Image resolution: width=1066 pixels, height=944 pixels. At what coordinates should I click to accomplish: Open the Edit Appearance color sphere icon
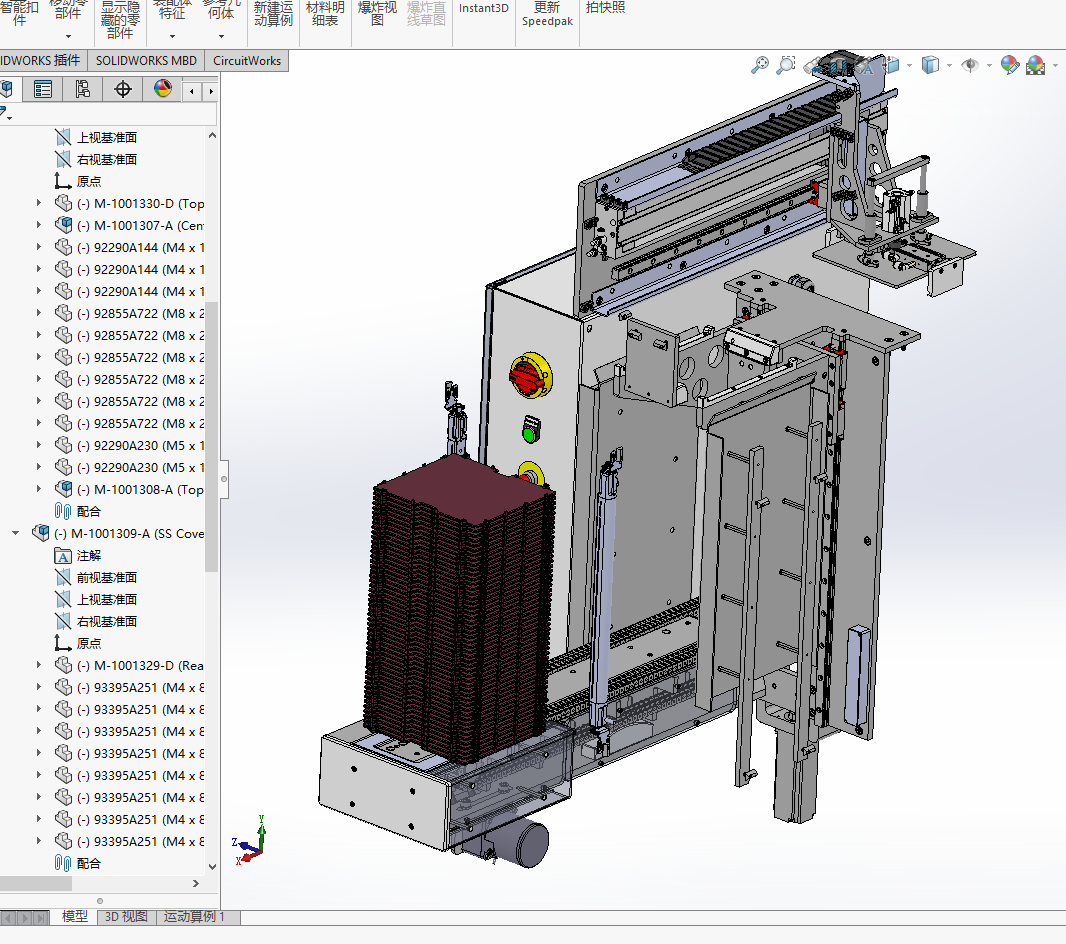point(1010,65)
